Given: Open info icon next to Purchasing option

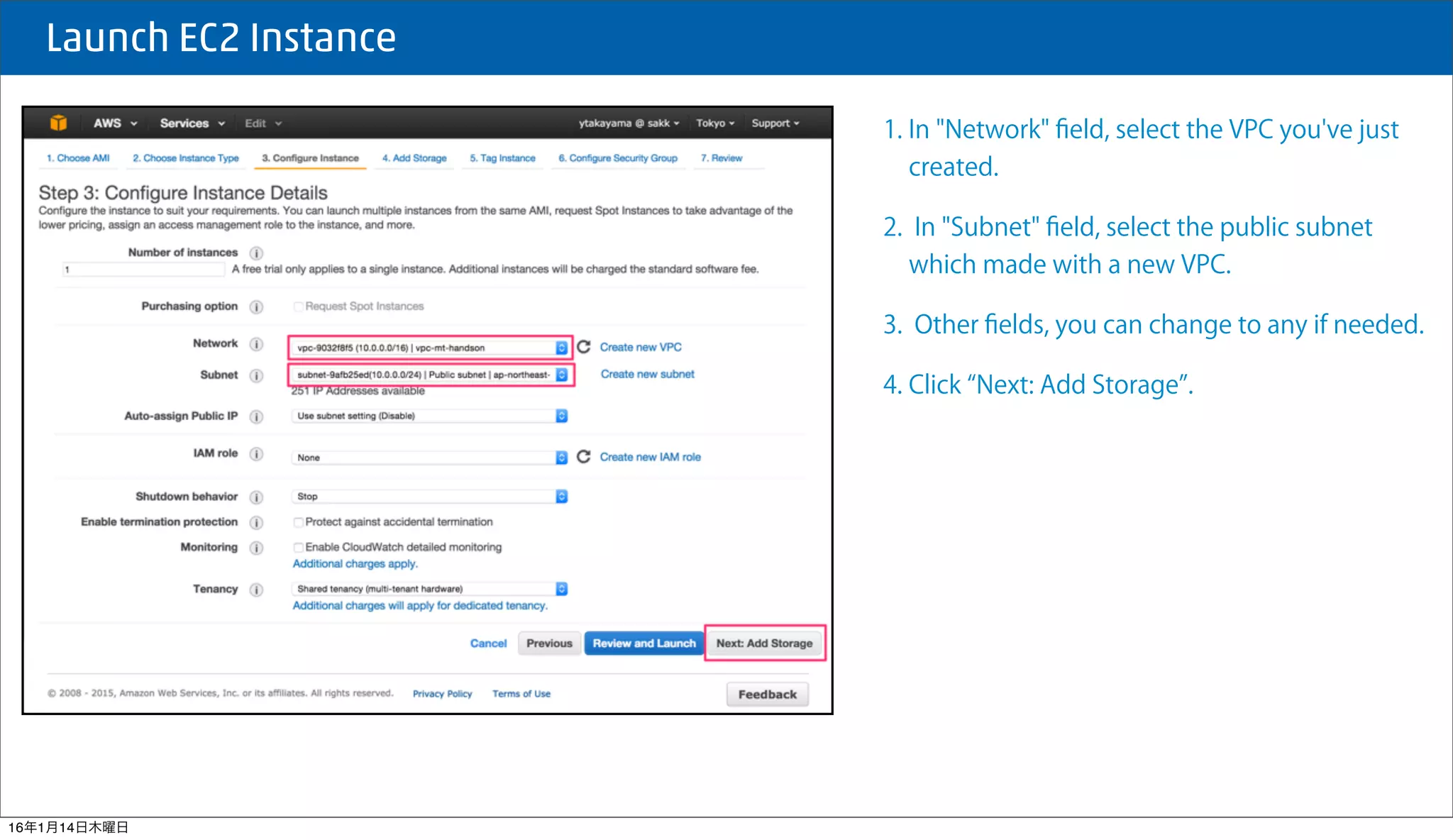Looking at the screenshot, I should point(256,307).
